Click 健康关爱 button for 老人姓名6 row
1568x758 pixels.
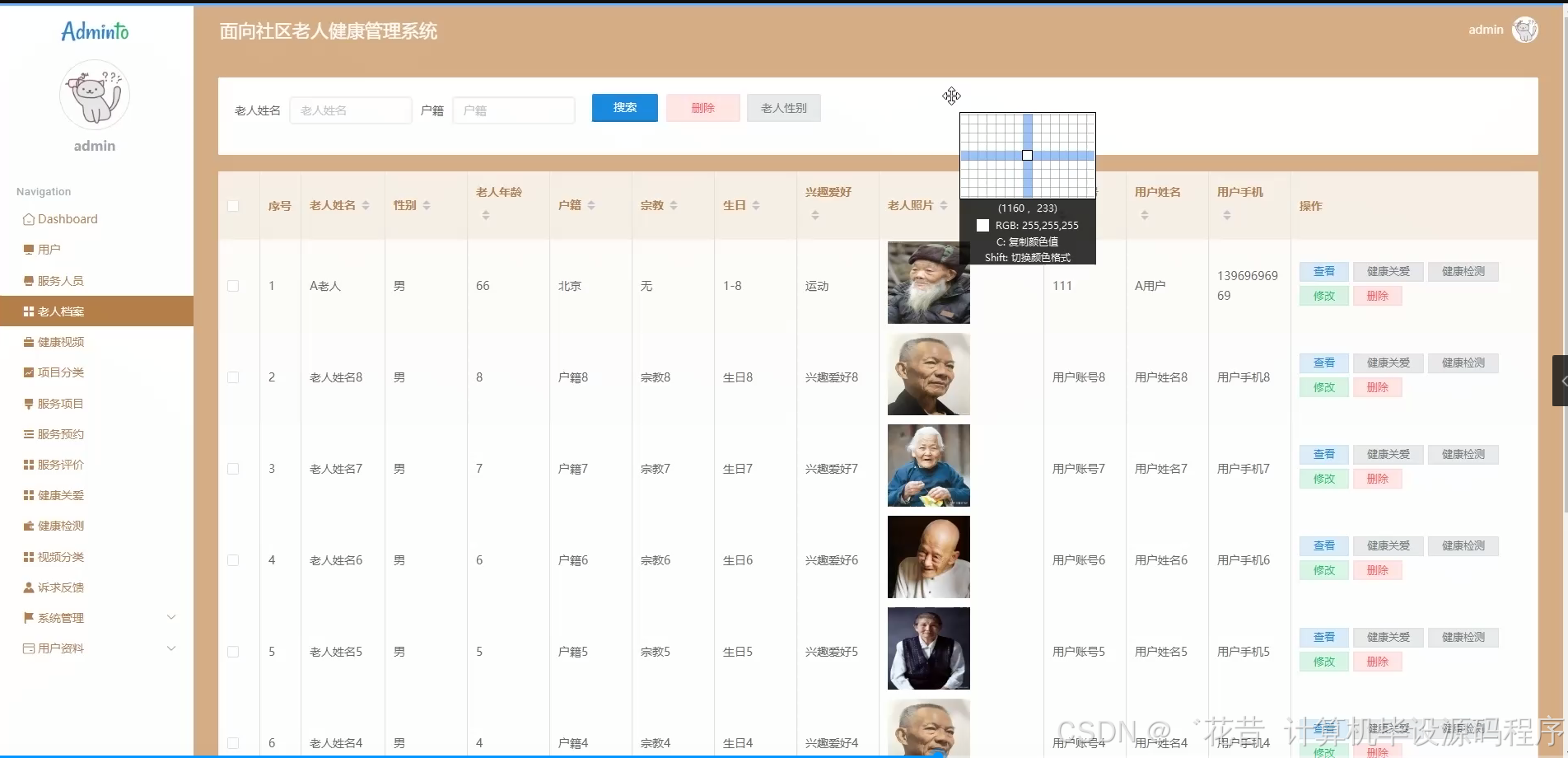click(x=1388, y=546)
